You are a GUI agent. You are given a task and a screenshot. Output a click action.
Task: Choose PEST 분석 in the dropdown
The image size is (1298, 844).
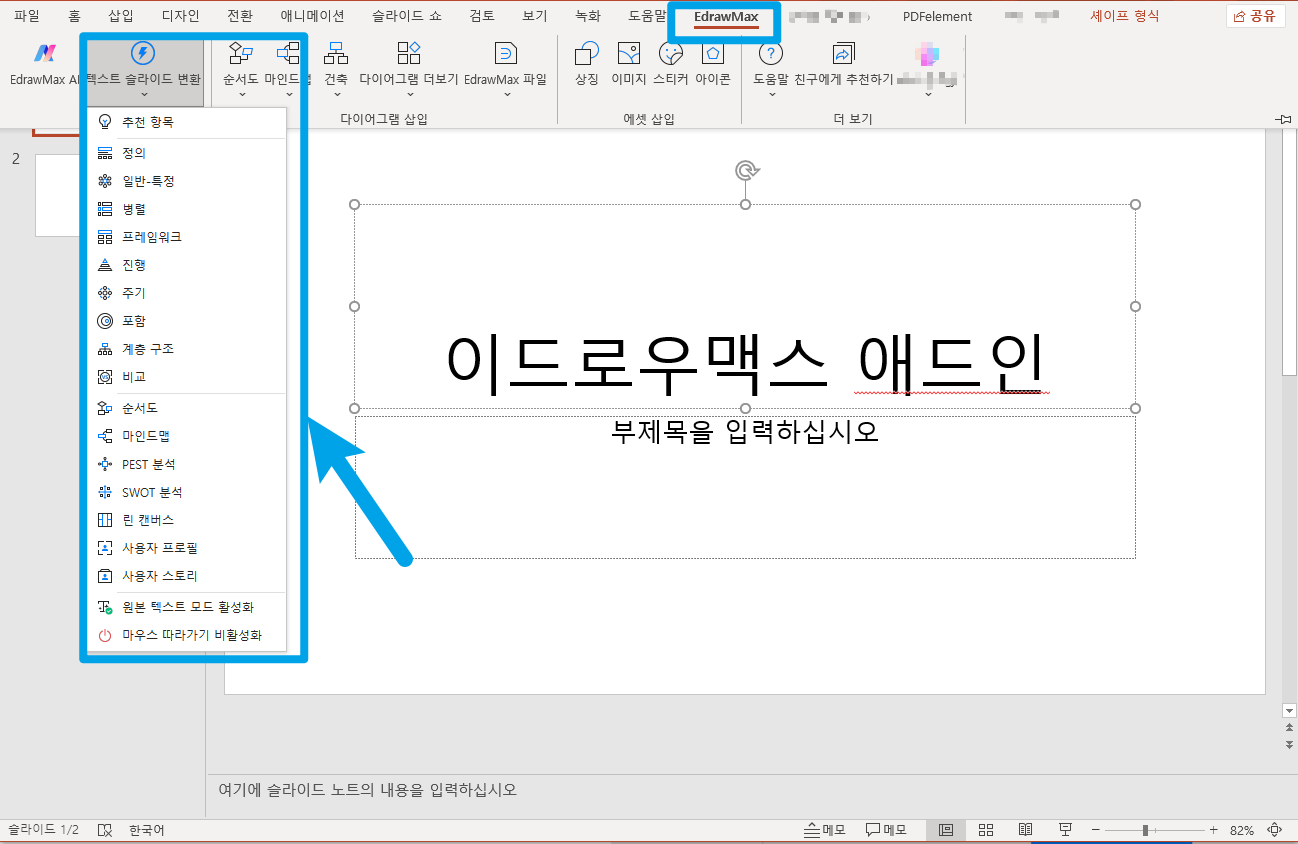[187, 464]
